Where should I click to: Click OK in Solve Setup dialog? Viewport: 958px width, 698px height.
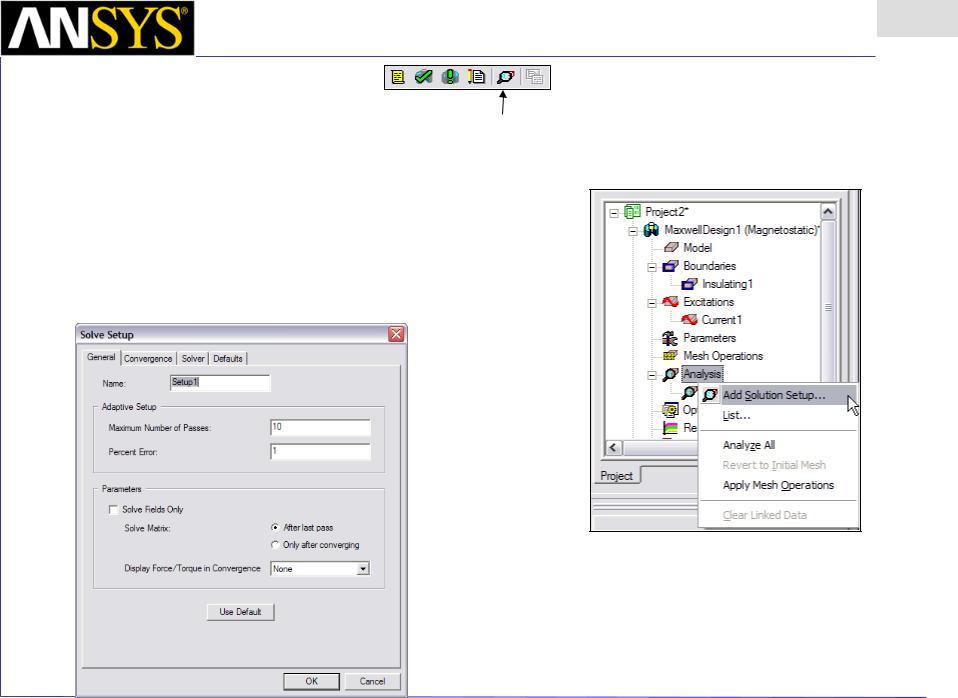312,681
